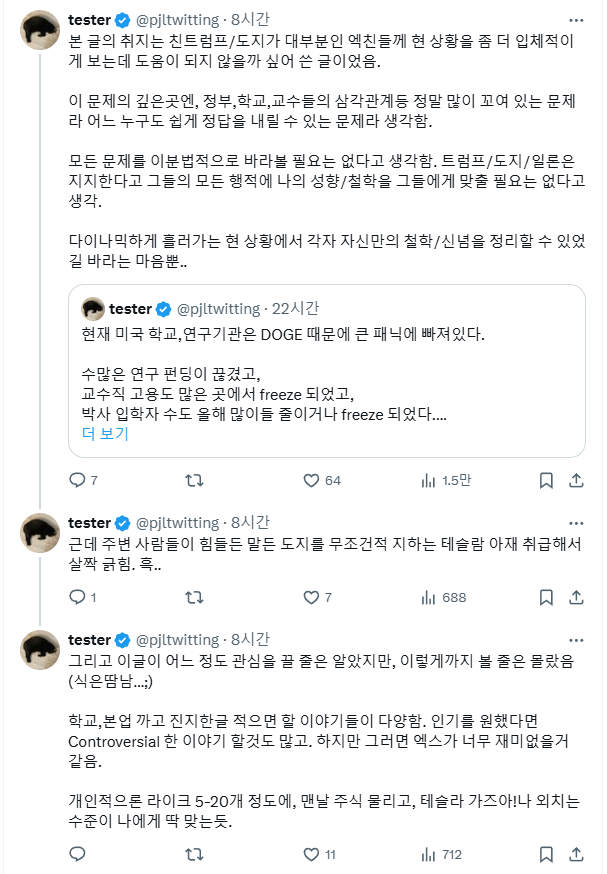This screenshot has width=607, height=874.
Task: Open the 8시간 timestamp of second tweet
Action: (249, 522)
